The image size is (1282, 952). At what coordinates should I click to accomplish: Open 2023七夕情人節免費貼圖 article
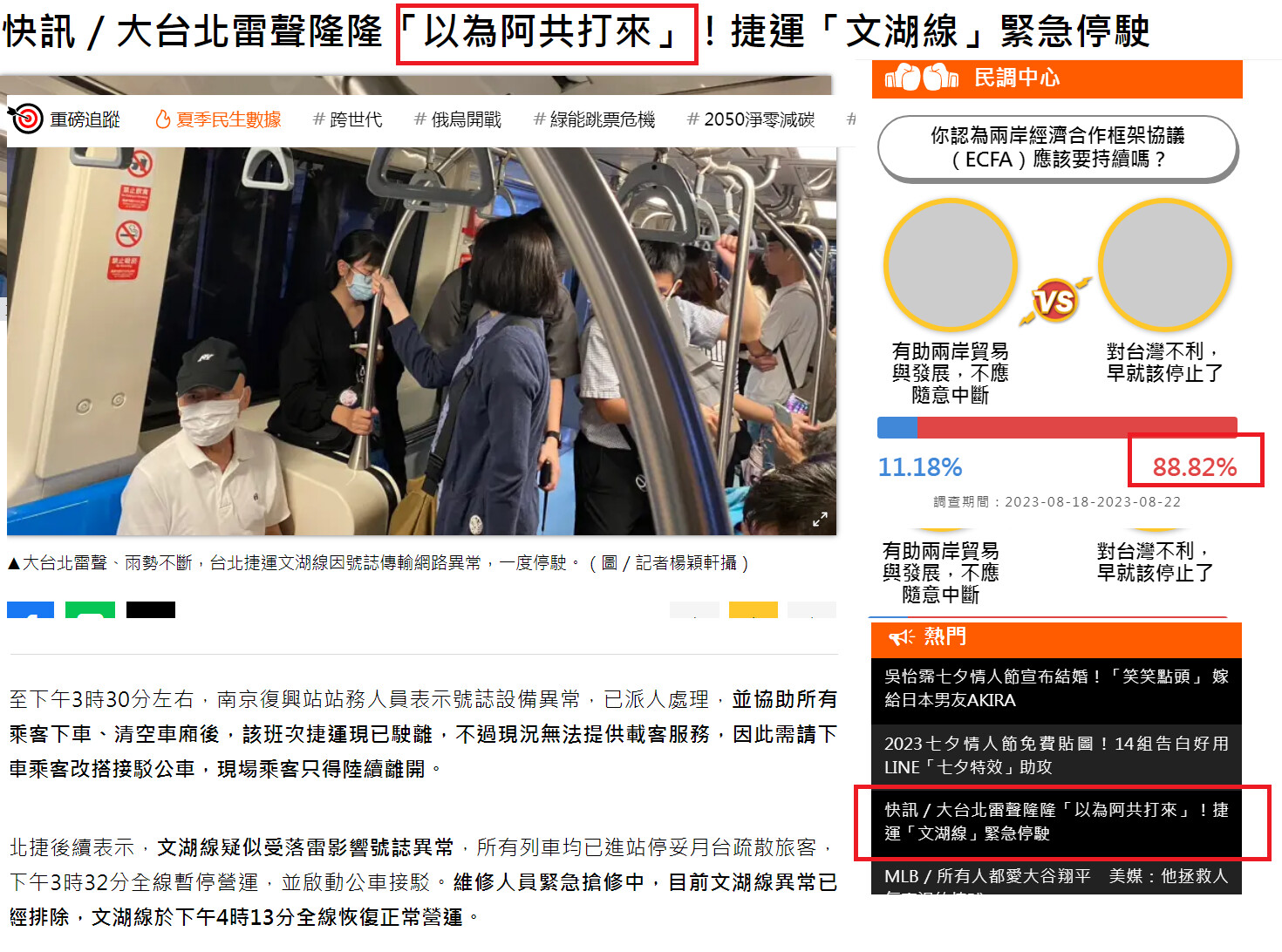1056,755
